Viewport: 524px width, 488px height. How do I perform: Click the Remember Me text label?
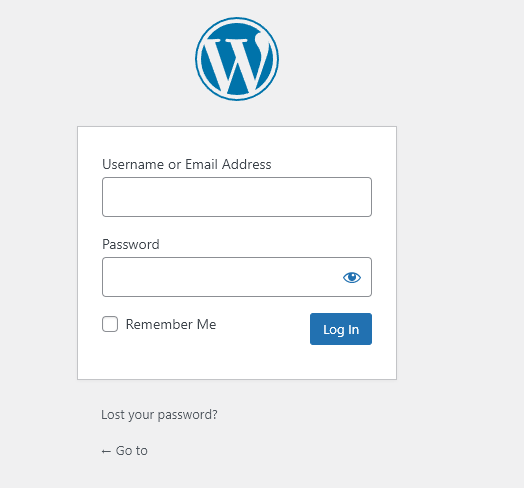click(171, 324)
